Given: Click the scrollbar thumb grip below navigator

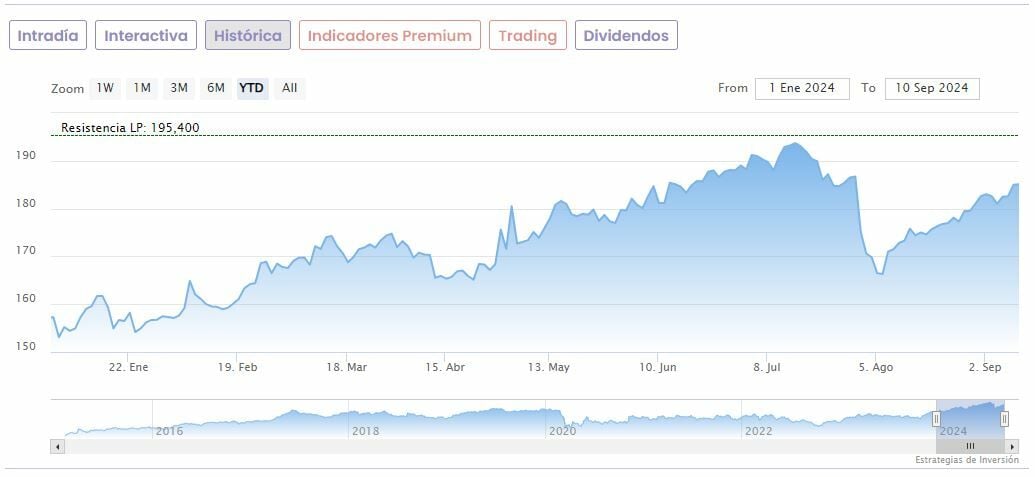Looking at the screenshot, I should point(970,446).
